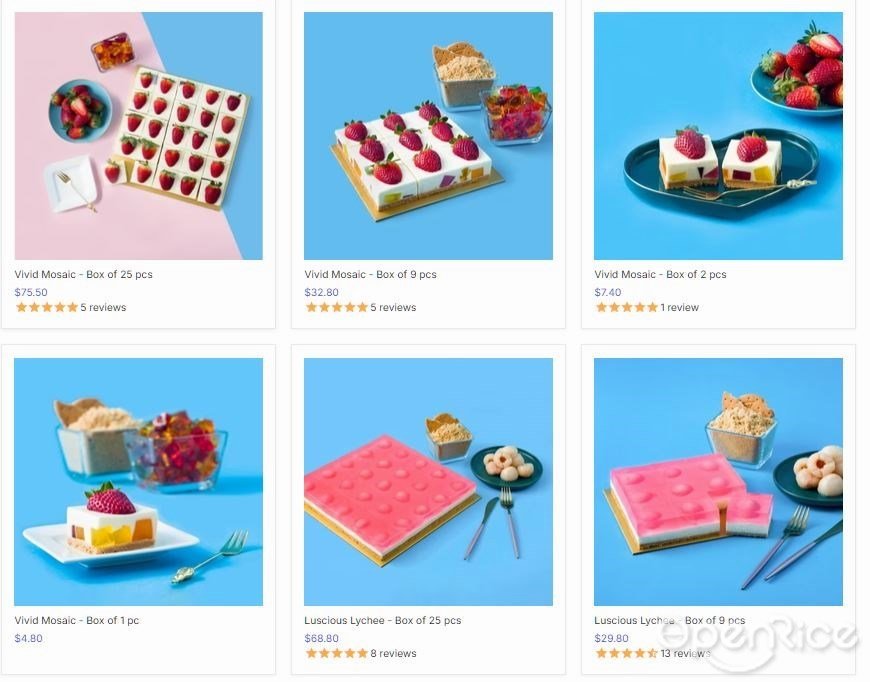Open Vivid Mosaic Box of 2 pcs image
The width and height of the screenshot is (870, 682).
[719, 136]
